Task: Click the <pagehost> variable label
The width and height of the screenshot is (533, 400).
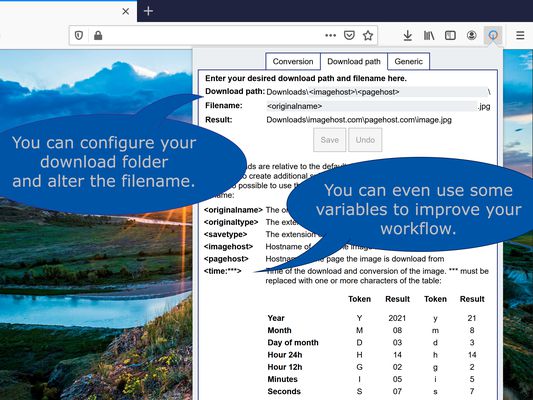Action: point(226,259)
